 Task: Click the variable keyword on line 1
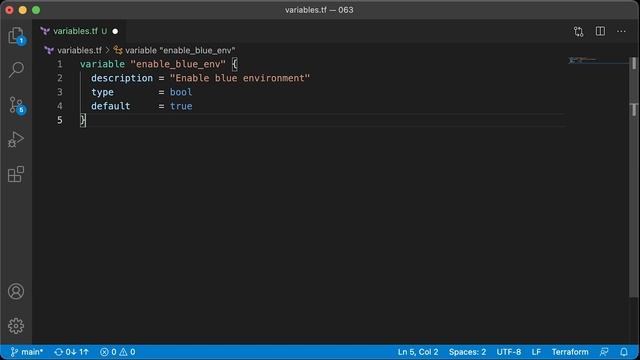pos(102,64)
